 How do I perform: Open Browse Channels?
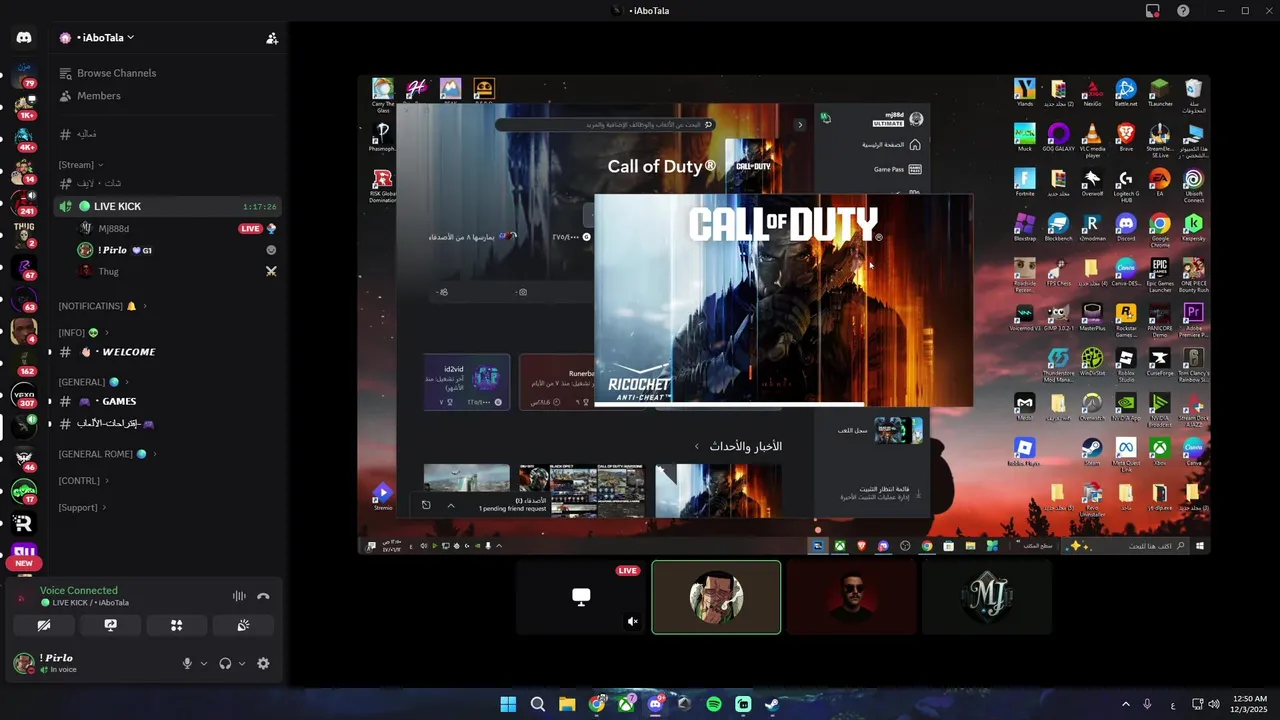166,73
